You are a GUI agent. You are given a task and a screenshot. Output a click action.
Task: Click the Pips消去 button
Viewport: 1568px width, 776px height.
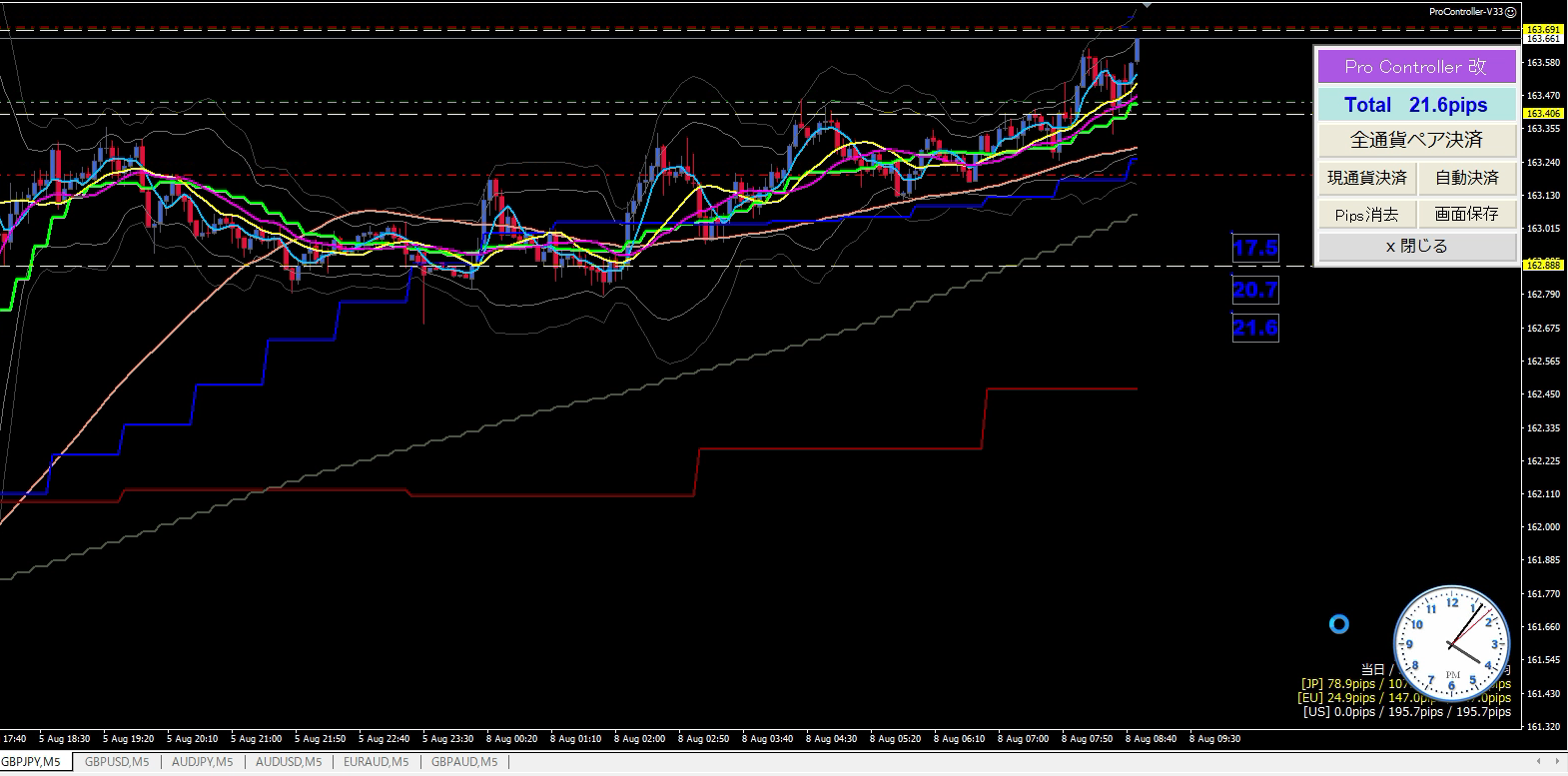tap(1366, 214)
